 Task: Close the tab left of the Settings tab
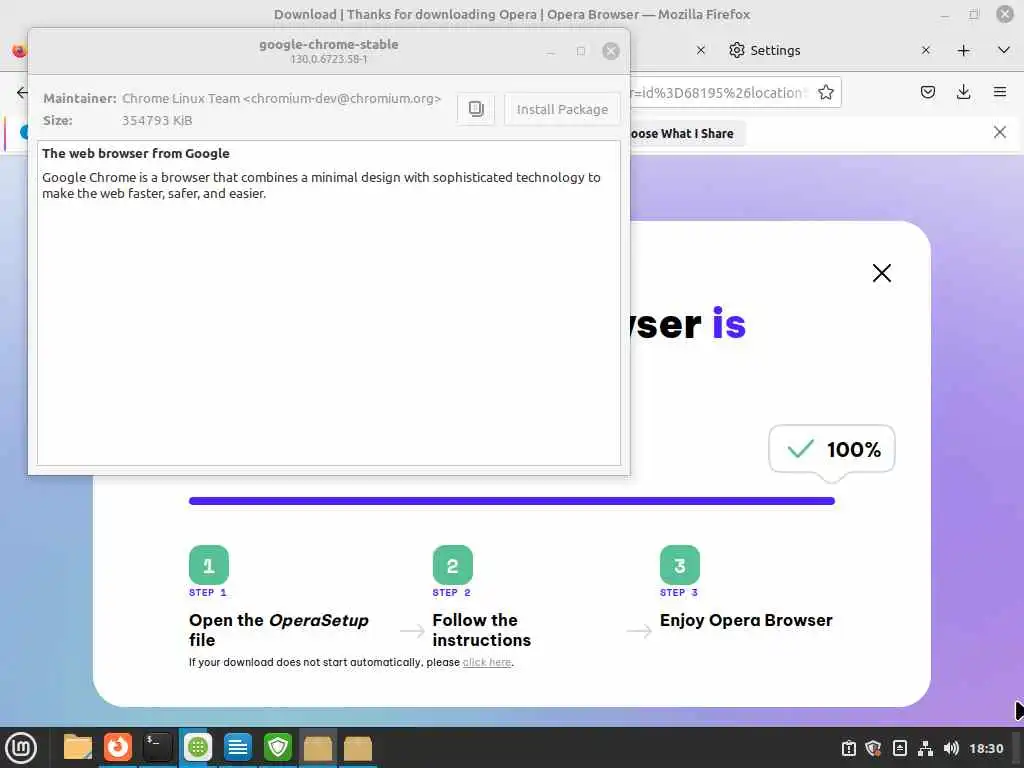coord(701,50)
